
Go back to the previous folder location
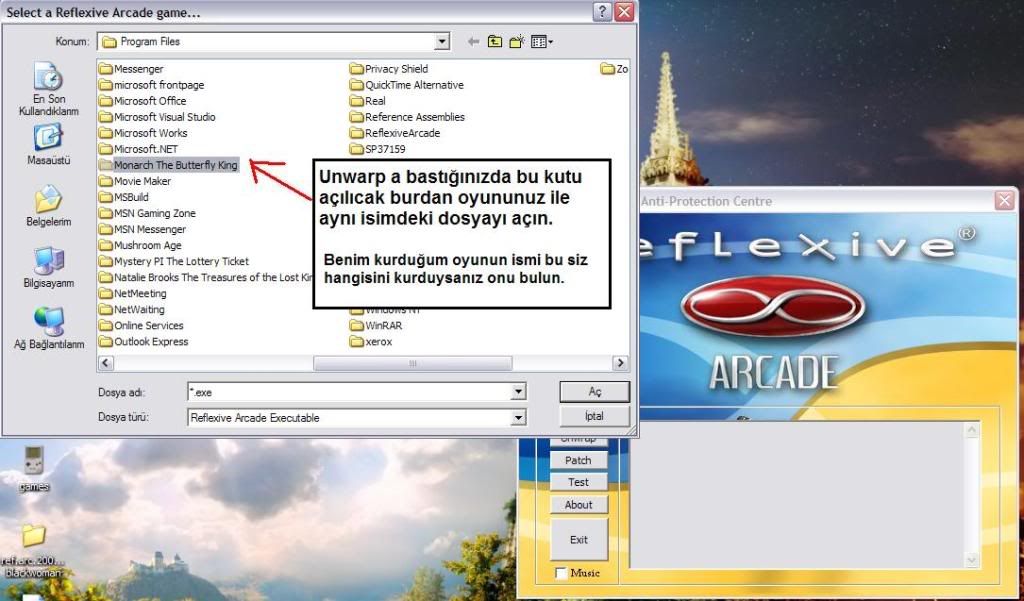473,42
